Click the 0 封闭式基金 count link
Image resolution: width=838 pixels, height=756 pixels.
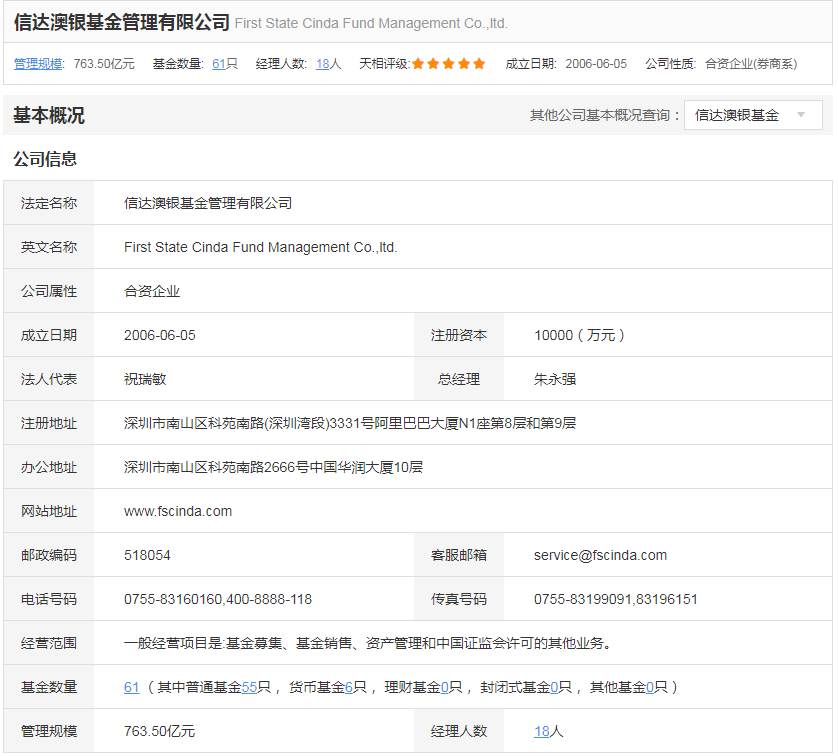pyautogui.click(x=553, y=687)
